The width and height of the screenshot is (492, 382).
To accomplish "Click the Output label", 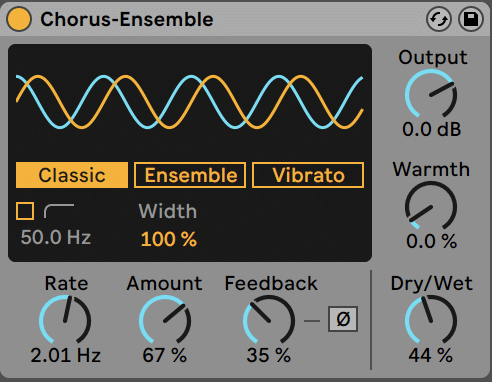I will pyautogui.click(x=433, y=57).
